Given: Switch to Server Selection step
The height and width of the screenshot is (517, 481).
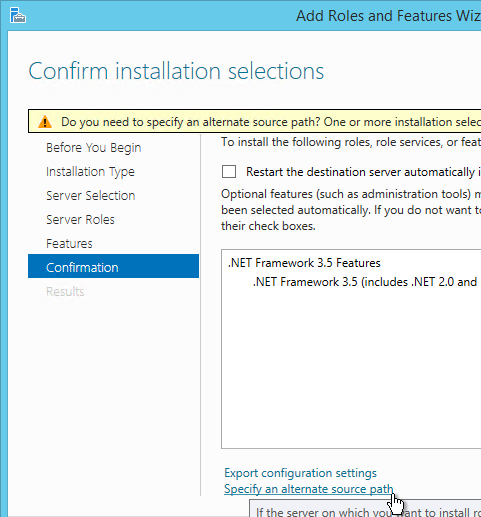Looking at the screenshot, I should point(91,196).
